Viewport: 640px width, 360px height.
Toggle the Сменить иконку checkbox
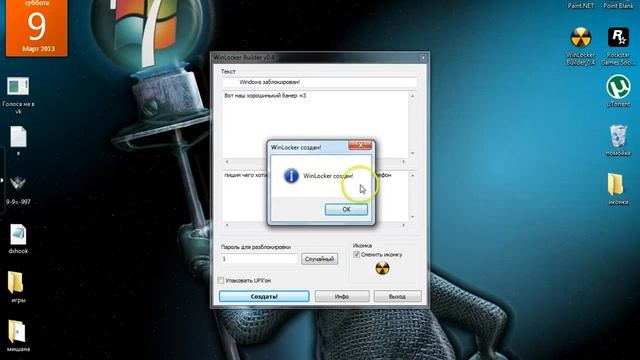click(x=357, y=254)
